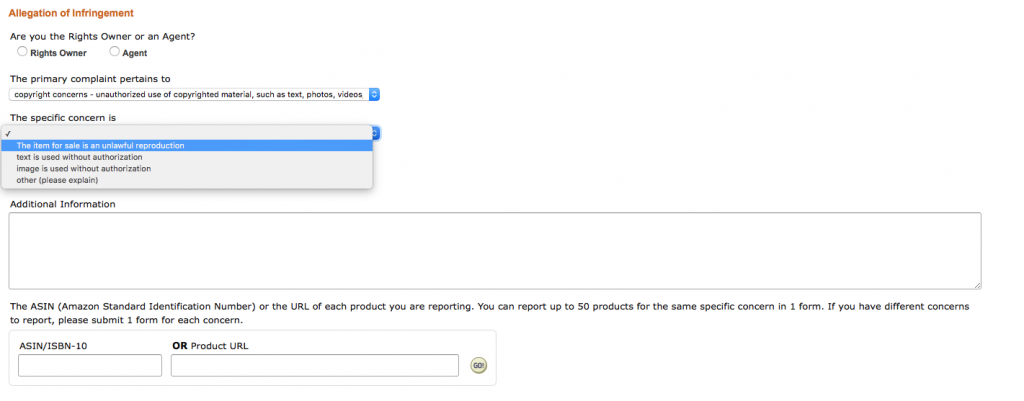Click the specific concern dropdown arrow

coord(376,133)
